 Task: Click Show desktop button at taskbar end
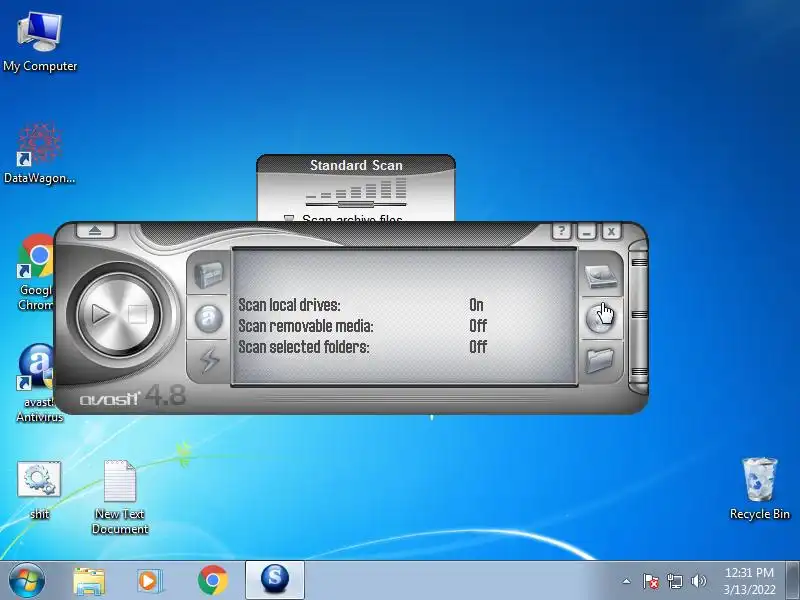pyautogui.click(x=793, y=581)
